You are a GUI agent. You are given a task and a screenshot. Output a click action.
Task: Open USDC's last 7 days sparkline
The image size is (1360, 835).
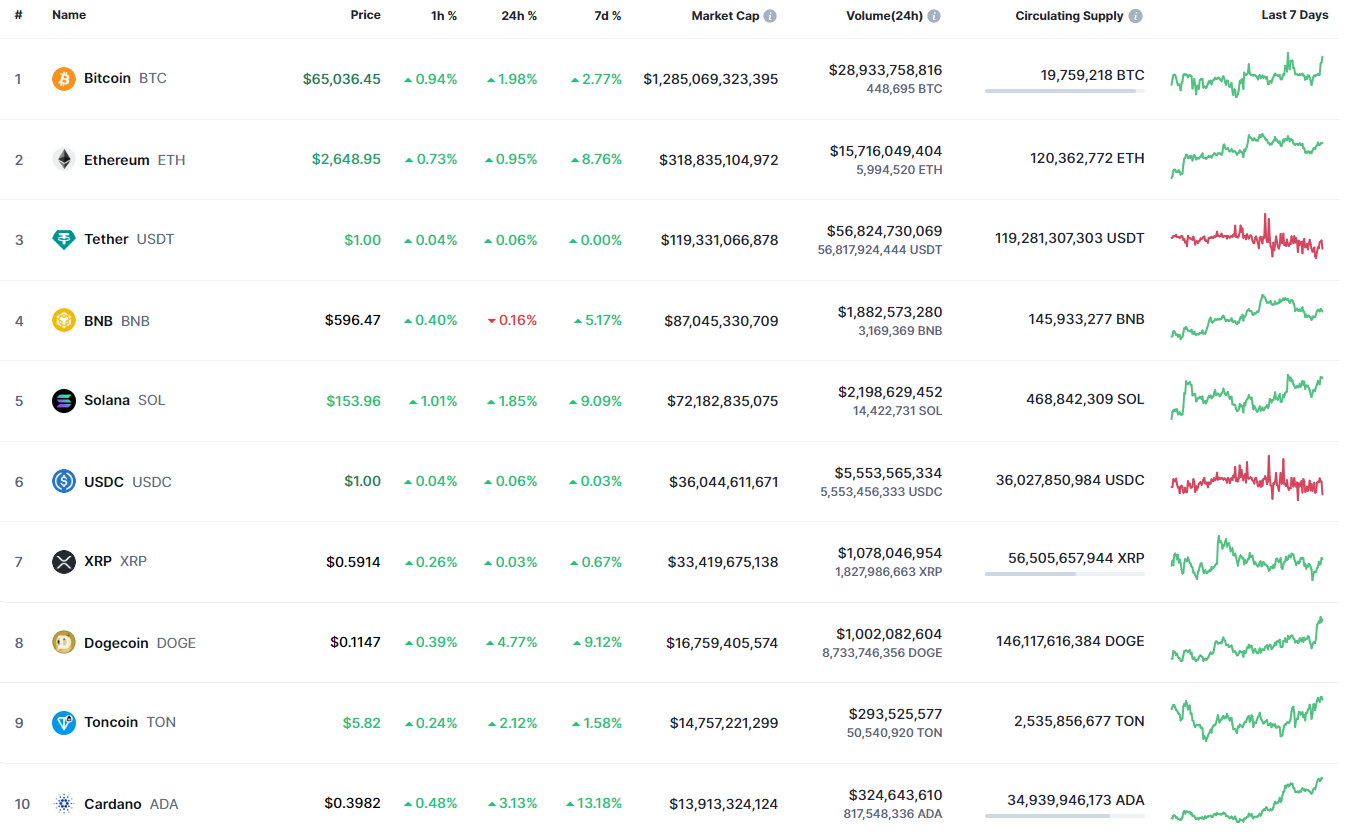tap(1247, 477)
